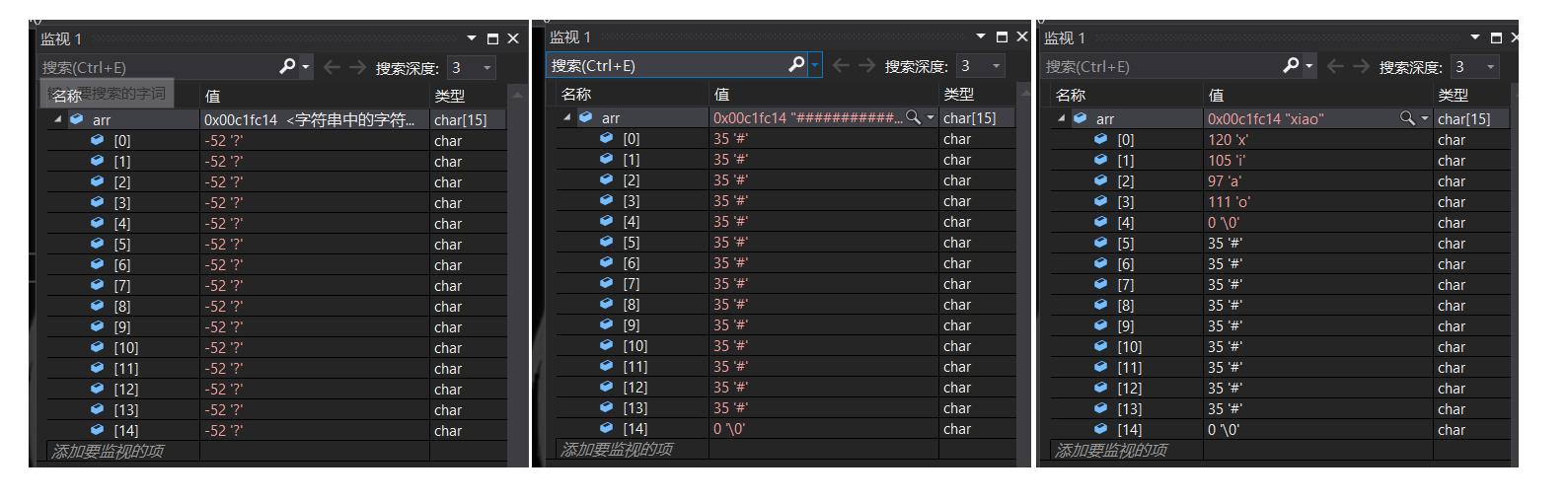This screenshot has width=1568, height=501.
Task: Close the watch window showing "####" values
Action: [x=1022, y=36]
